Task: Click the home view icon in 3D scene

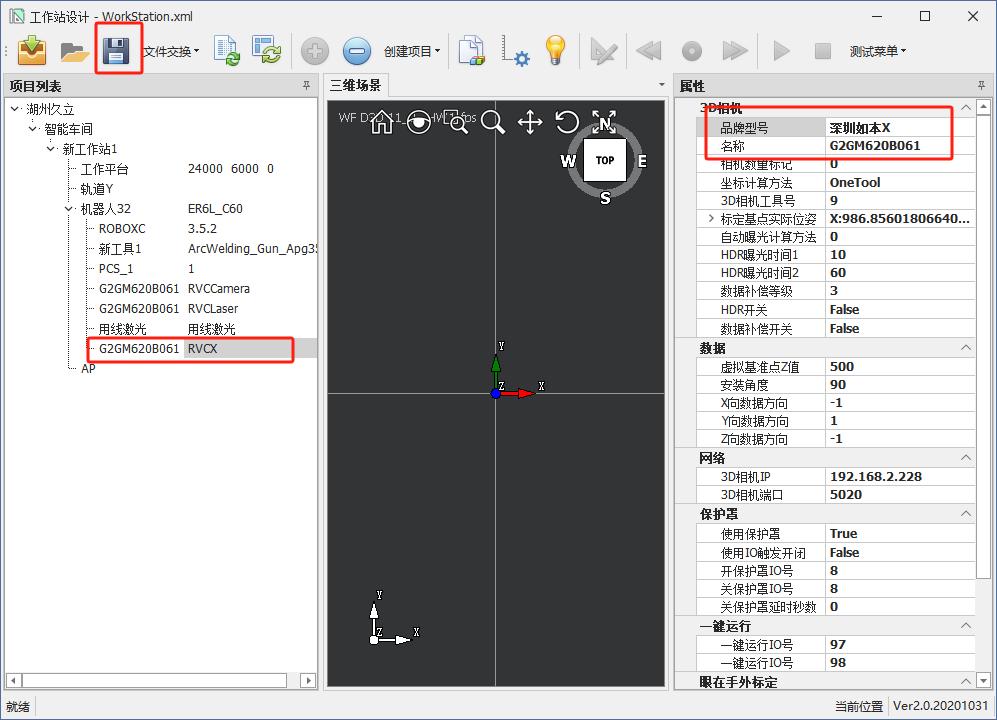Action: click(x=381, y=123)
